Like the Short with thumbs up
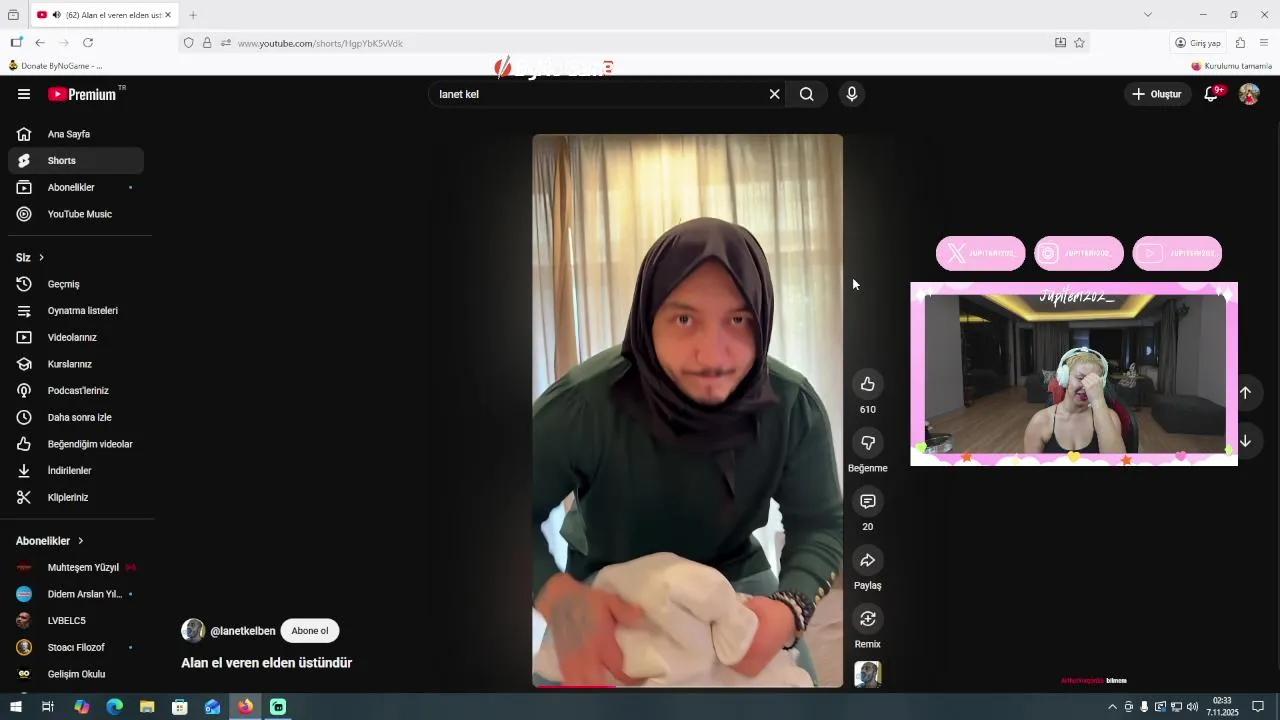Viewport: 1280px width, 720px height. click(868, 384)
